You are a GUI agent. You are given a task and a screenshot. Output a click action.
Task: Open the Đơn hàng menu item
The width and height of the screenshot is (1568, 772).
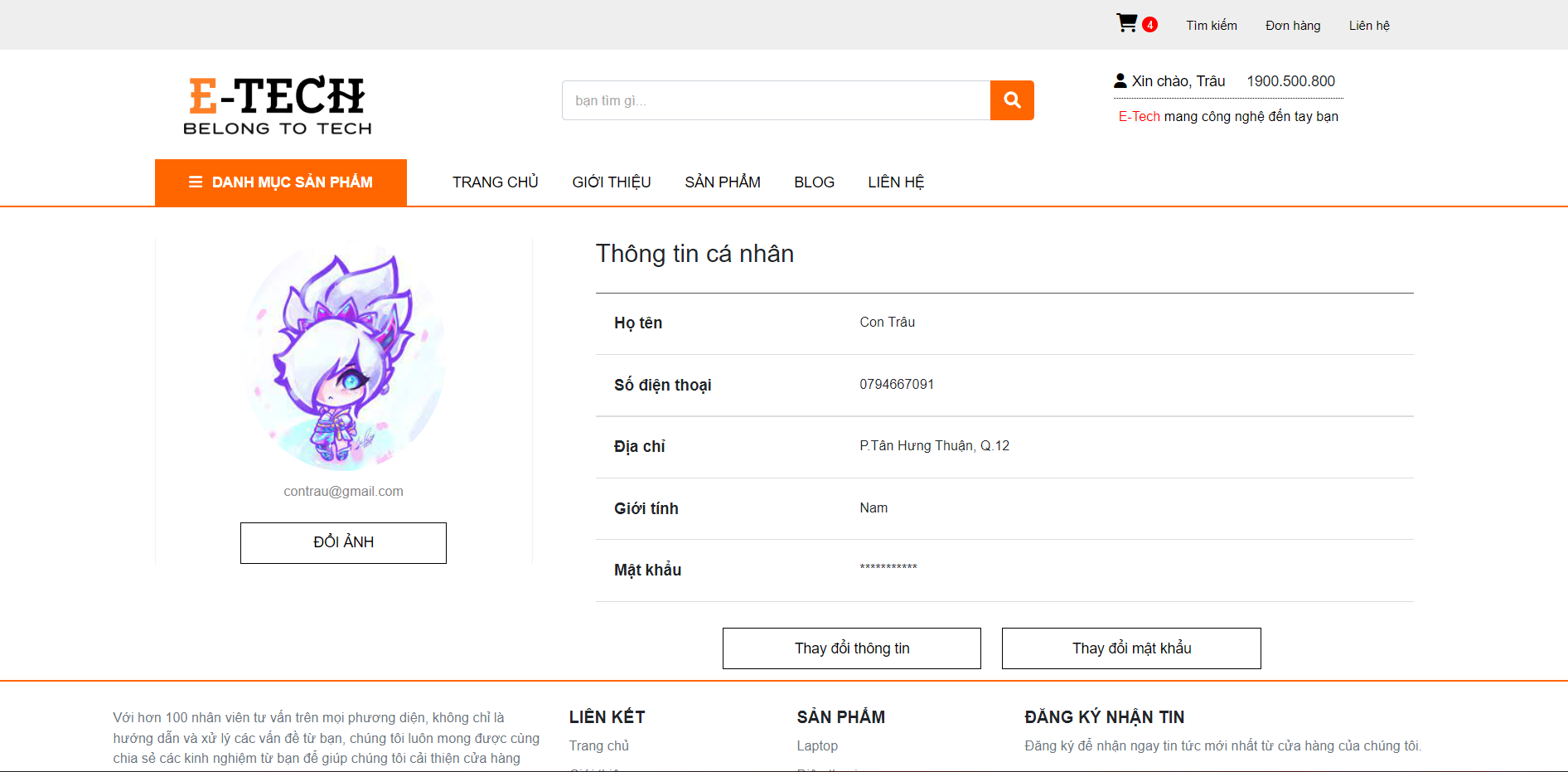coord(1292,25)
